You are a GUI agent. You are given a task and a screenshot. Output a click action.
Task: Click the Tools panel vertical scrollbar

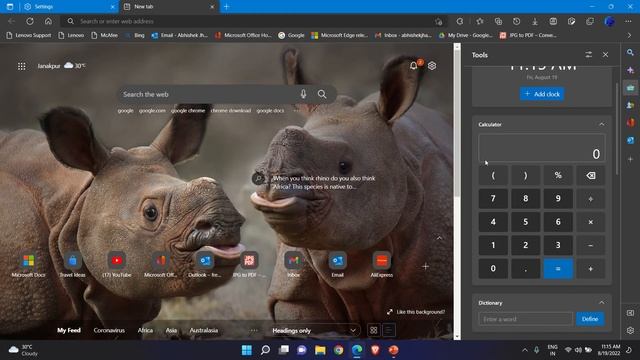point(617,129)
